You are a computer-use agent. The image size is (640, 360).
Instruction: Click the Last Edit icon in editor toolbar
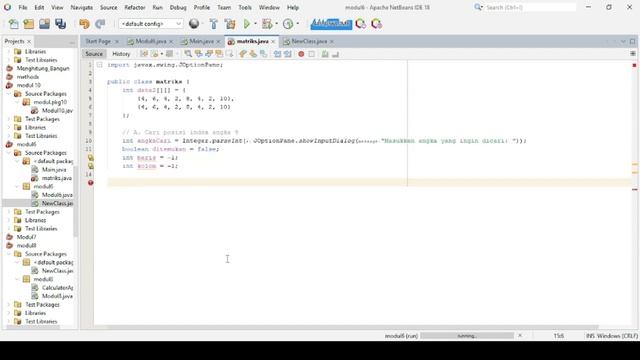click(144, 54)
